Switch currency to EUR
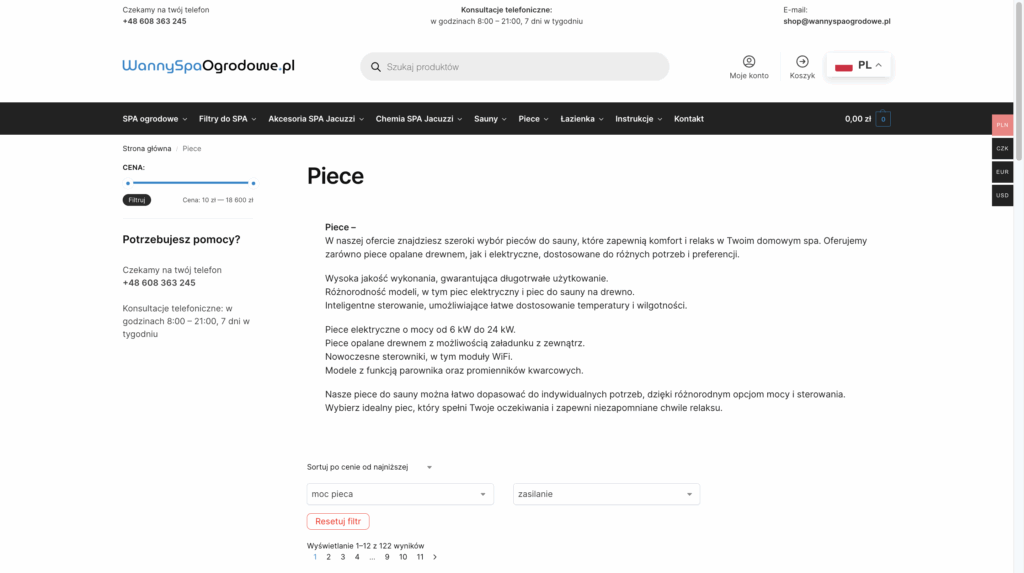The height and width of the screenshot is (573, 1024). click(1002, 172)
